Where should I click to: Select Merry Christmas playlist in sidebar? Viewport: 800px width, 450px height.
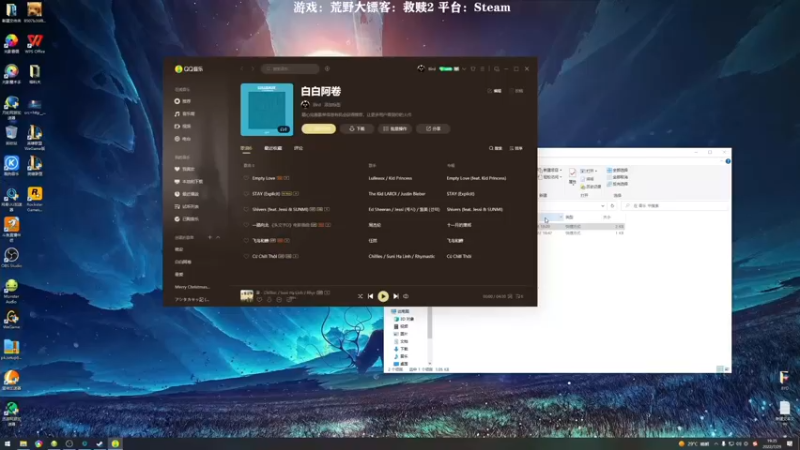tap(192, 287)
